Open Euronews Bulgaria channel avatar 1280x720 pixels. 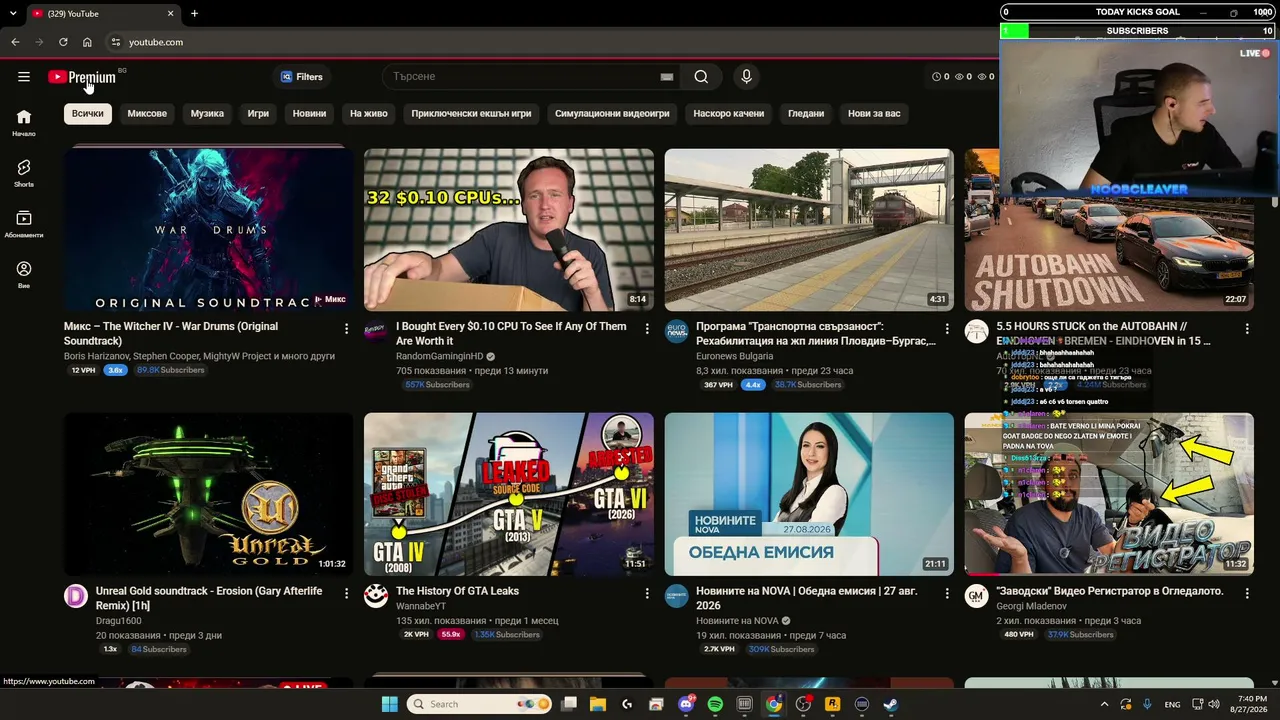point(677,332)
